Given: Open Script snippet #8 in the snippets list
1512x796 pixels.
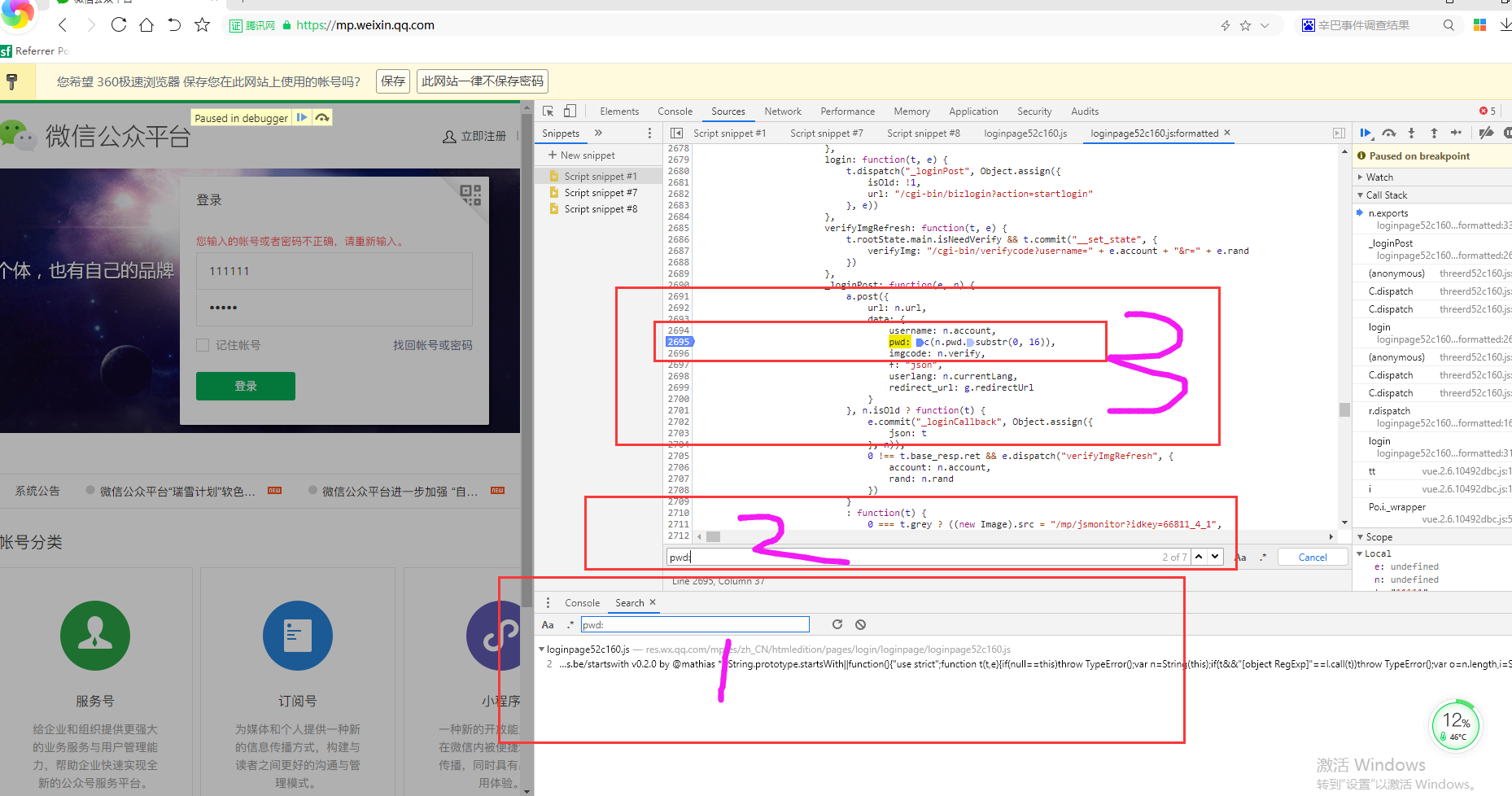Looking at the screenshot, I should (x=601, y=209).
